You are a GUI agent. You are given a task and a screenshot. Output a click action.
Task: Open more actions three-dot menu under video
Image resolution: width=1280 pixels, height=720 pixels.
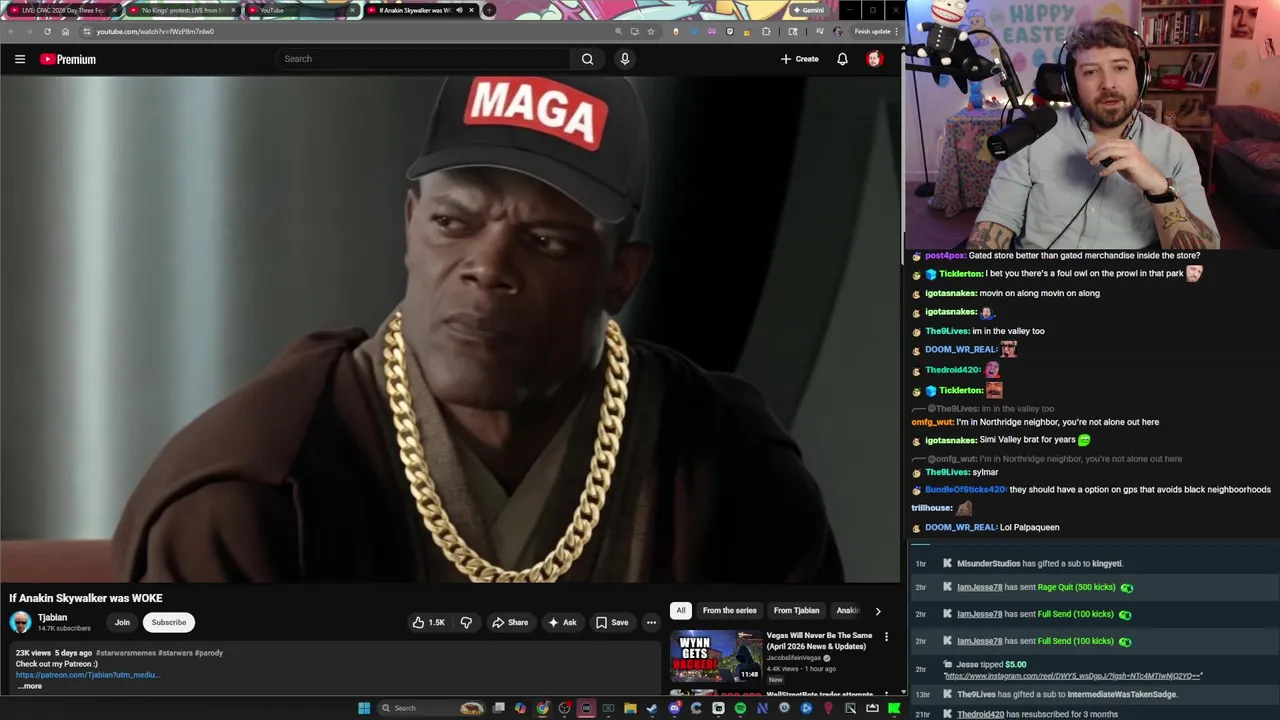(x=651, y=622)
